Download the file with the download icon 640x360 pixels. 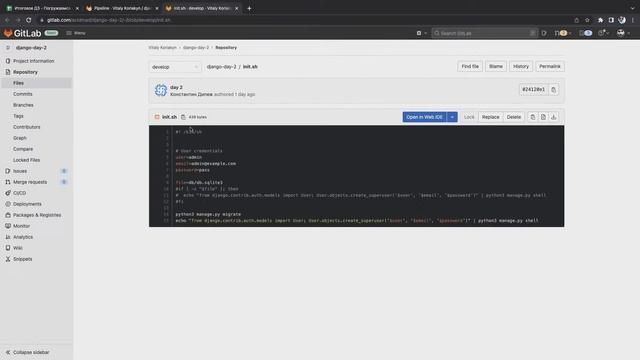tap(554, 117)
